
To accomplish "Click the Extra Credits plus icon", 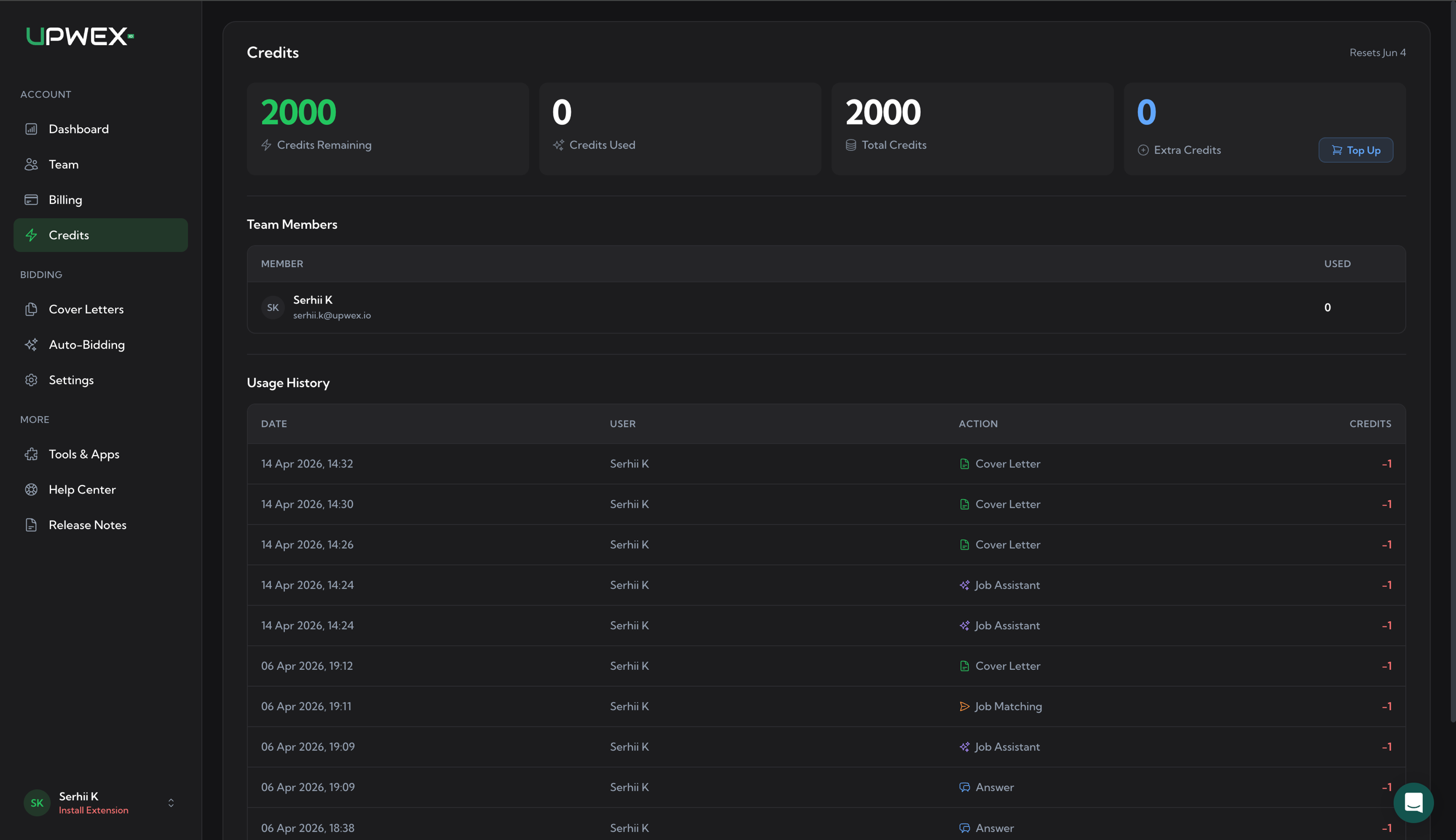I will click(1143, 150).
